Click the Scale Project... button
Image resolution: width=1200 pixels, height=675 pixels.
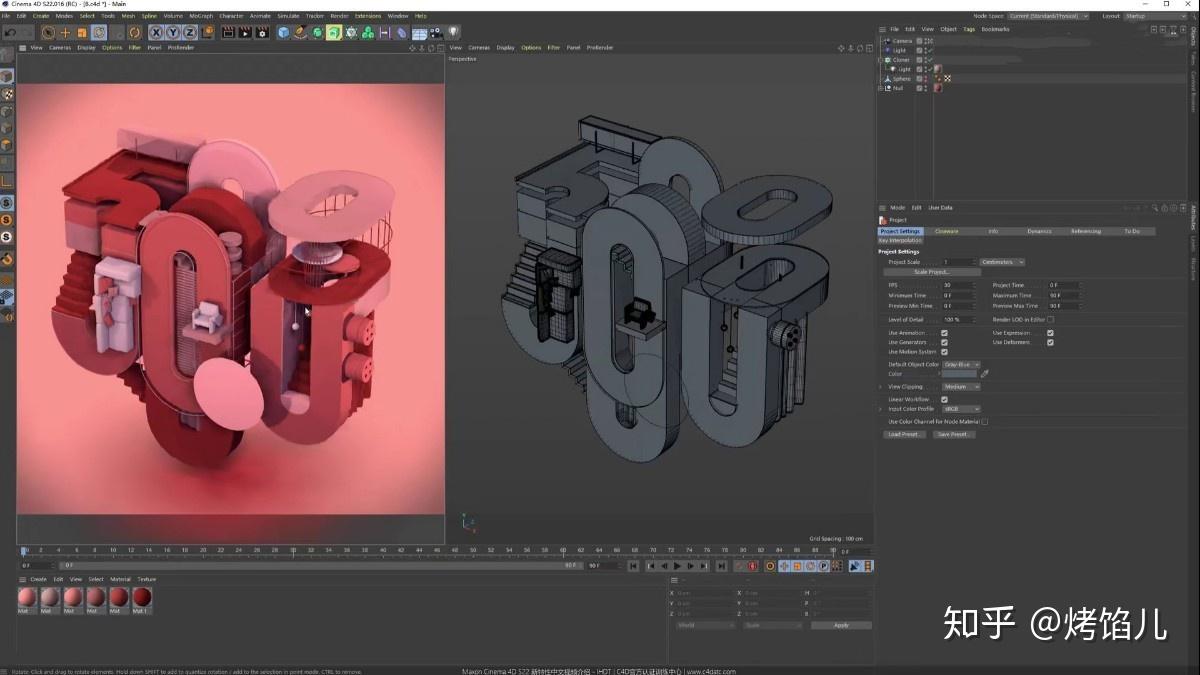point(932,272)
